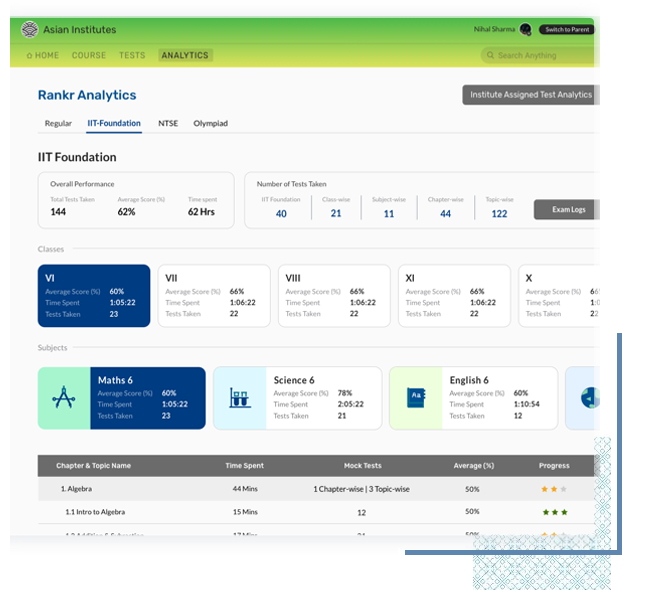Screen dimensions: 650x609
Task: Click the Maths 6 subject title
Action: coord(115,380)
